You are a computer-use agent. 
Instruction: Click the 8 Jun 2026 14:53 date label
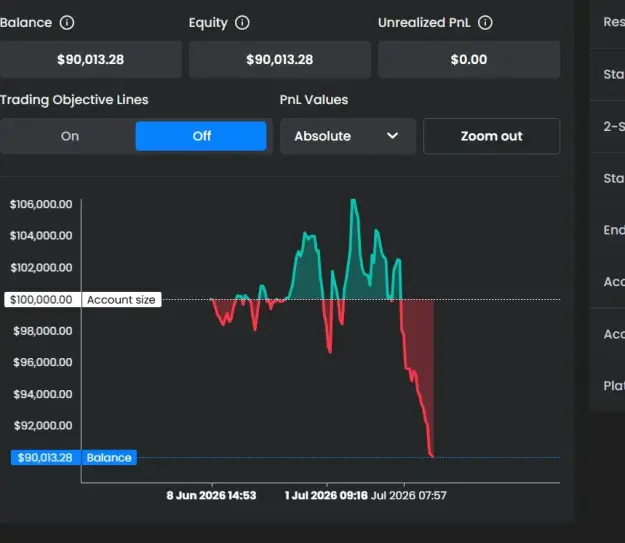point(211,496)
